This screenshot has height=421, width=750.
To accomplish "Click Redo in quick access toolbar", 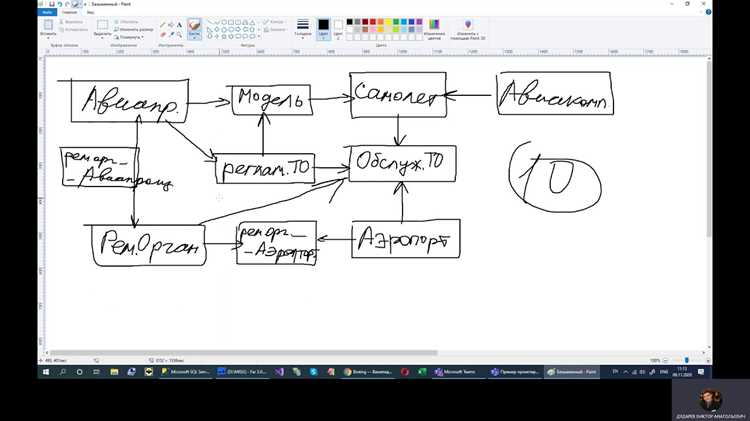I will [67, 4].
